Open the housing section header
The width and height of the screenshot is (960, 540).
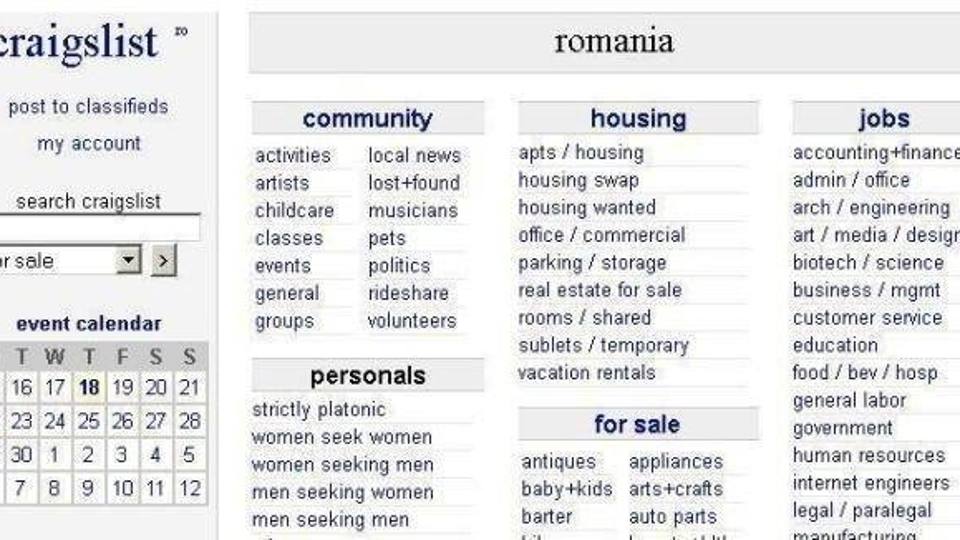click(638, 118)
